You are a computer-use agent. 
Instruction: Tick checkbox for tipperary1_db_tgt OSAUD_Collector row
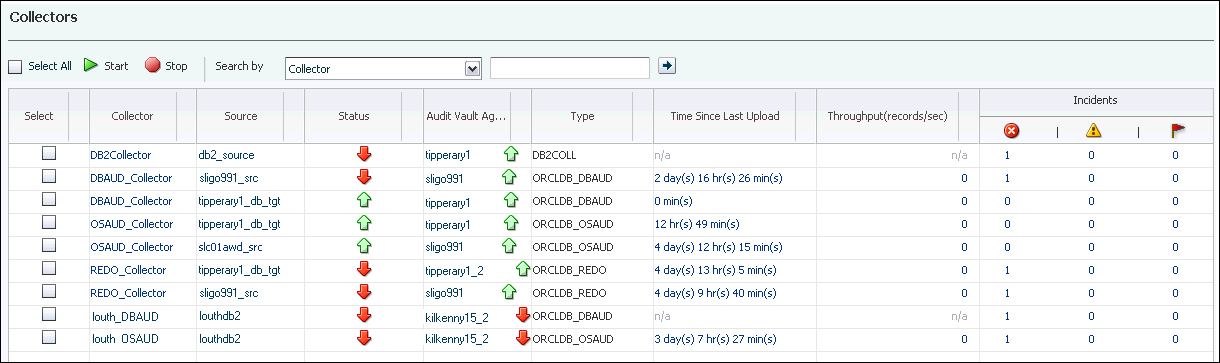pos(48,223)
